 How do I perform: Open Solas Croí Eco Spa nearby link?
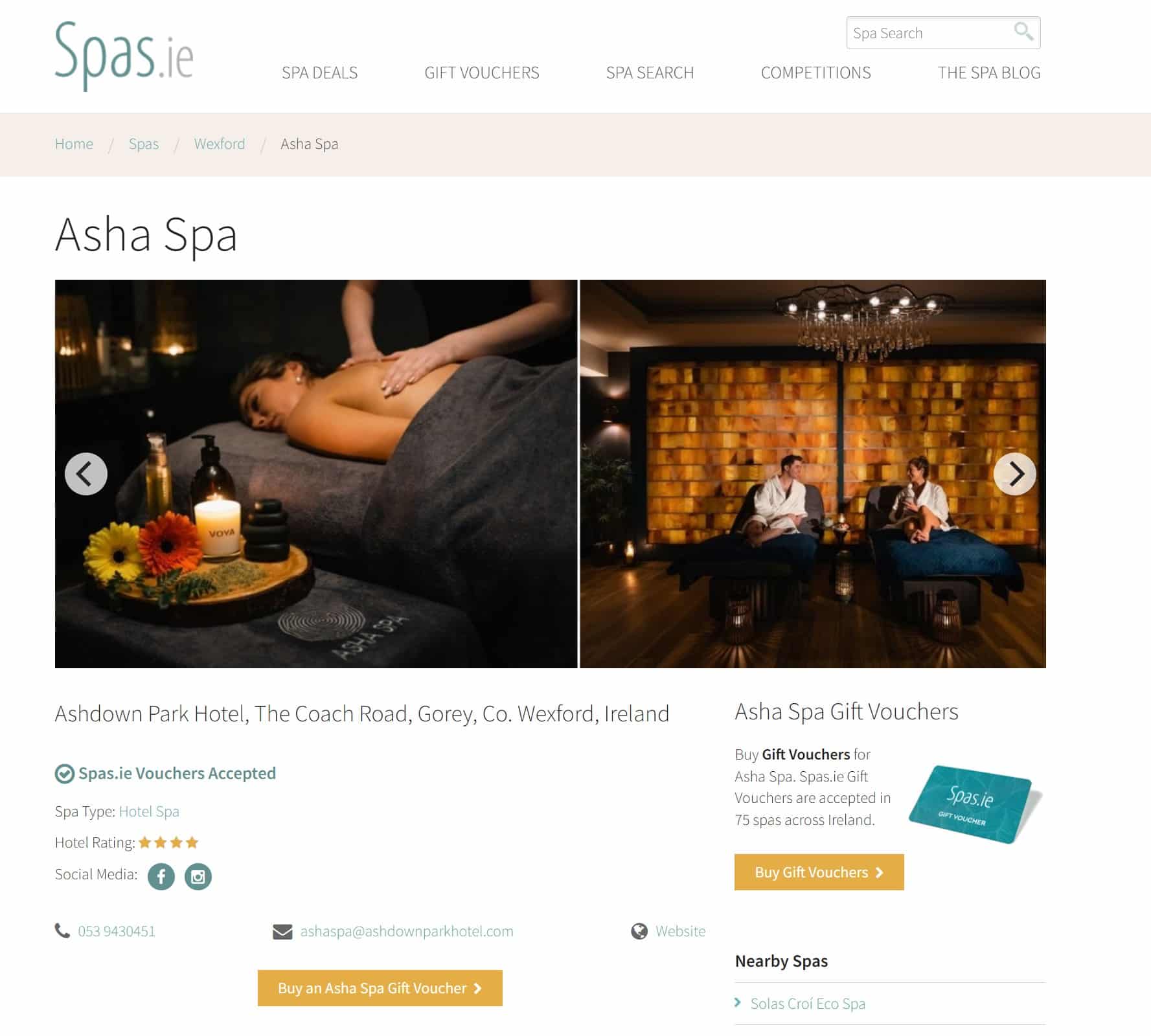click(x=808, y=1004)
